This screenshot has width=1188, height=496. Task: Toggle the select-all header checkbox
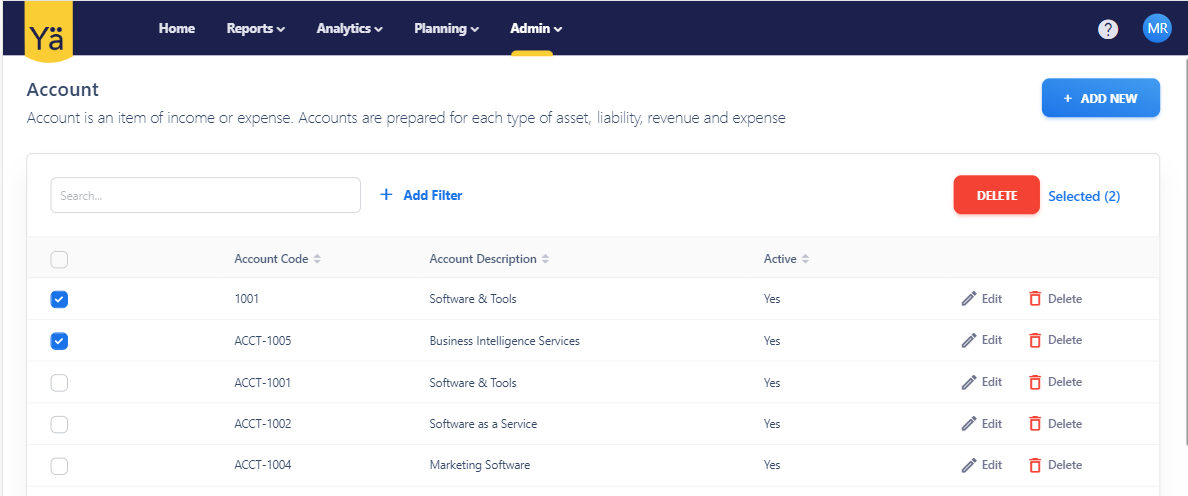click(59, 260)
